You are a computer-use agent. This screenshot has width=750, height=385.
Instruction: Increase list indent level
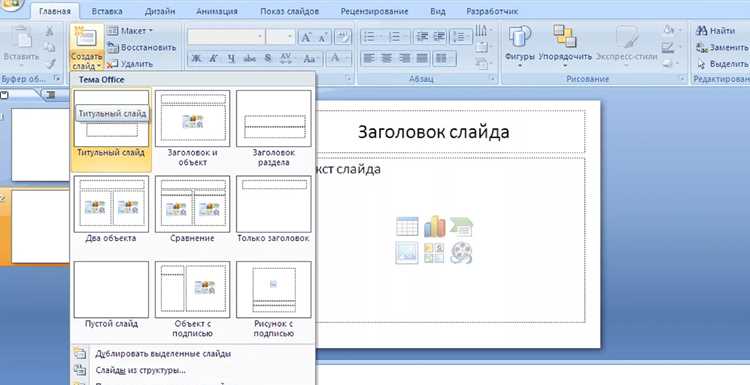[439, 37]
